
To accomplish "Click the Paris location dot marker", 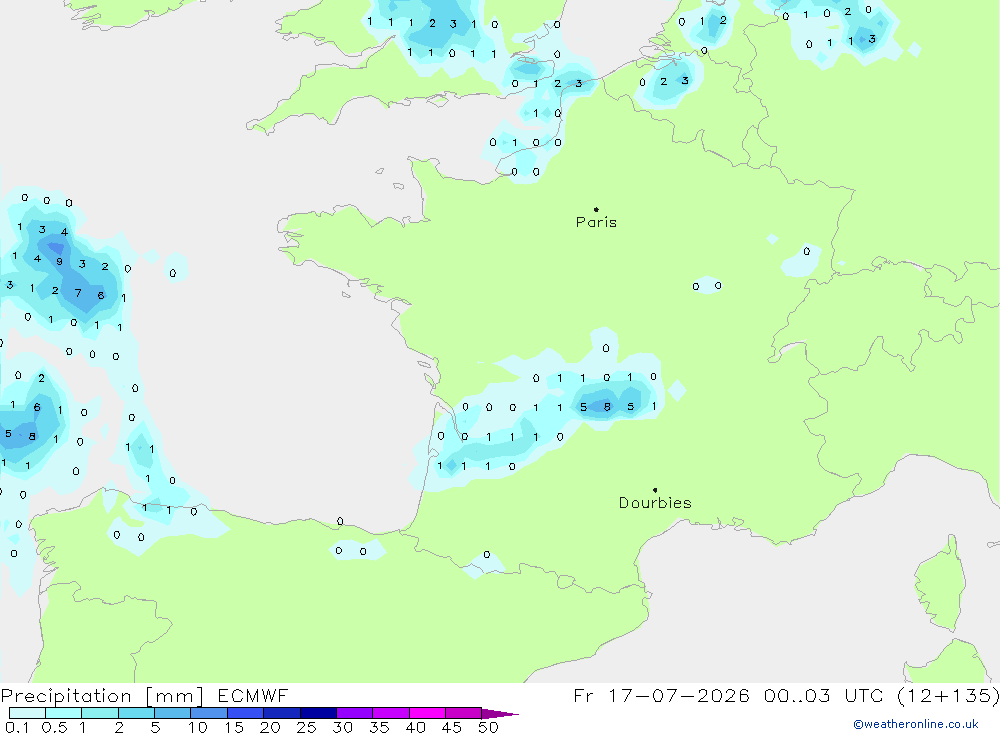I will [x=596, y=209].
